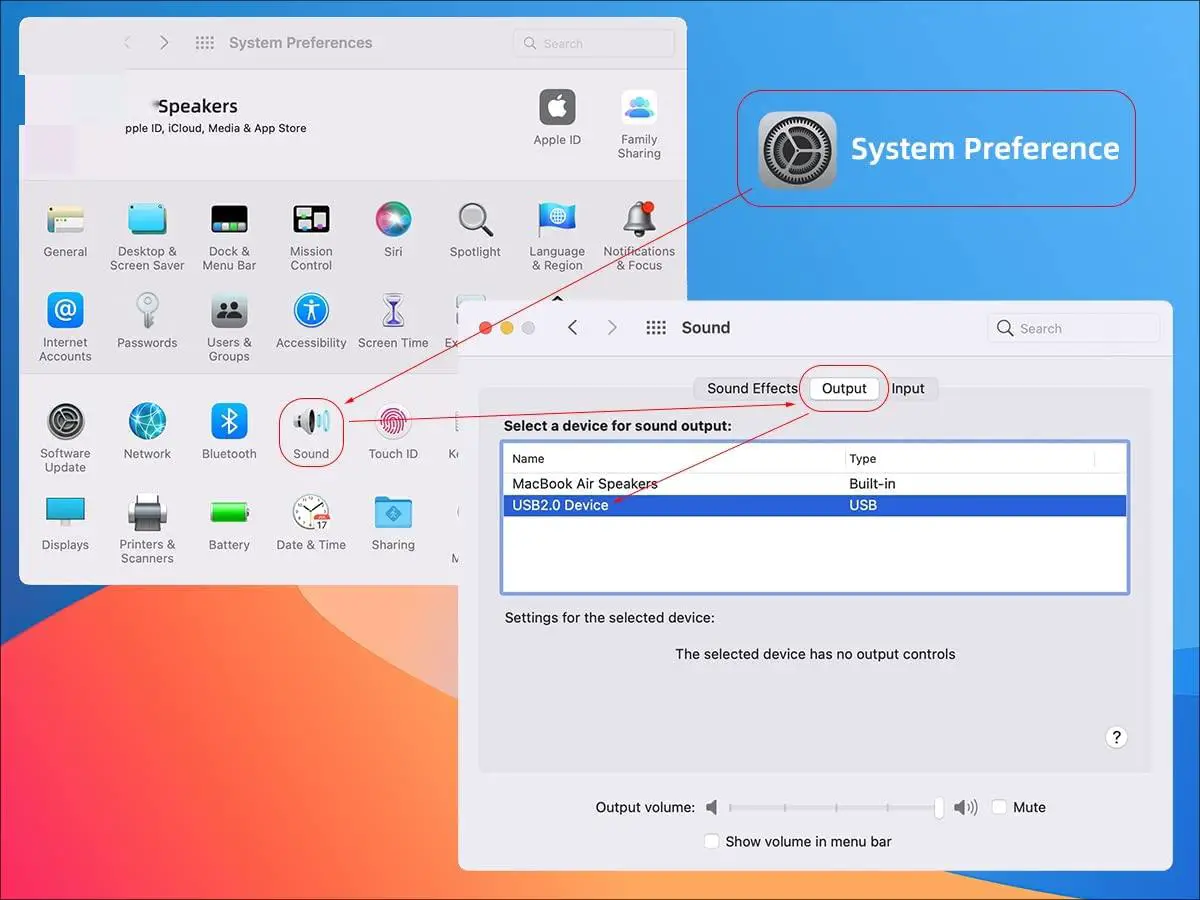Image resolution: width=1200 pixels, height=900 pixels.
Task: Select MacBook Air Speakers output device
Action: pos(585,484)
